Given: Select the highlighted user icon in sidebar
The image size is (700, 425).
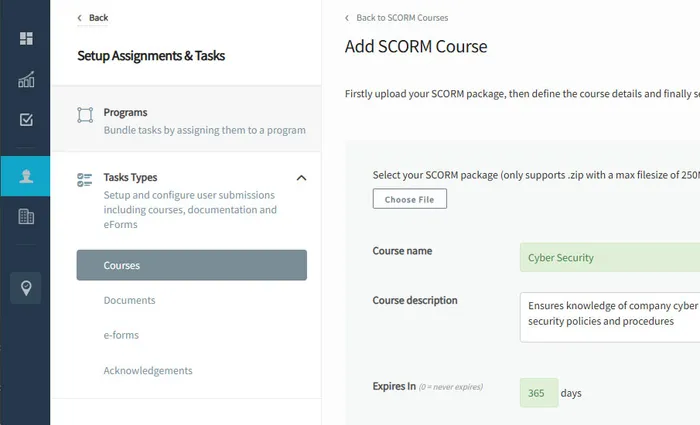Looking at the screenshot, I should tap(26, 176).
